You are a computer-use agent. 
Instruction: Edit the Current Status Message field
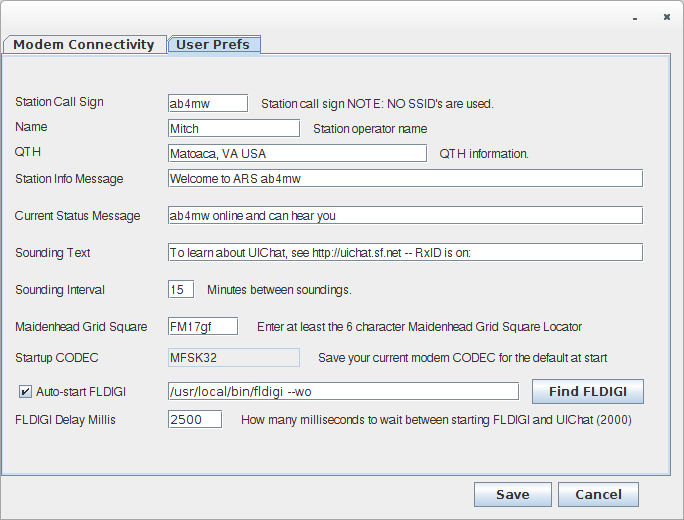click(405, 215)
